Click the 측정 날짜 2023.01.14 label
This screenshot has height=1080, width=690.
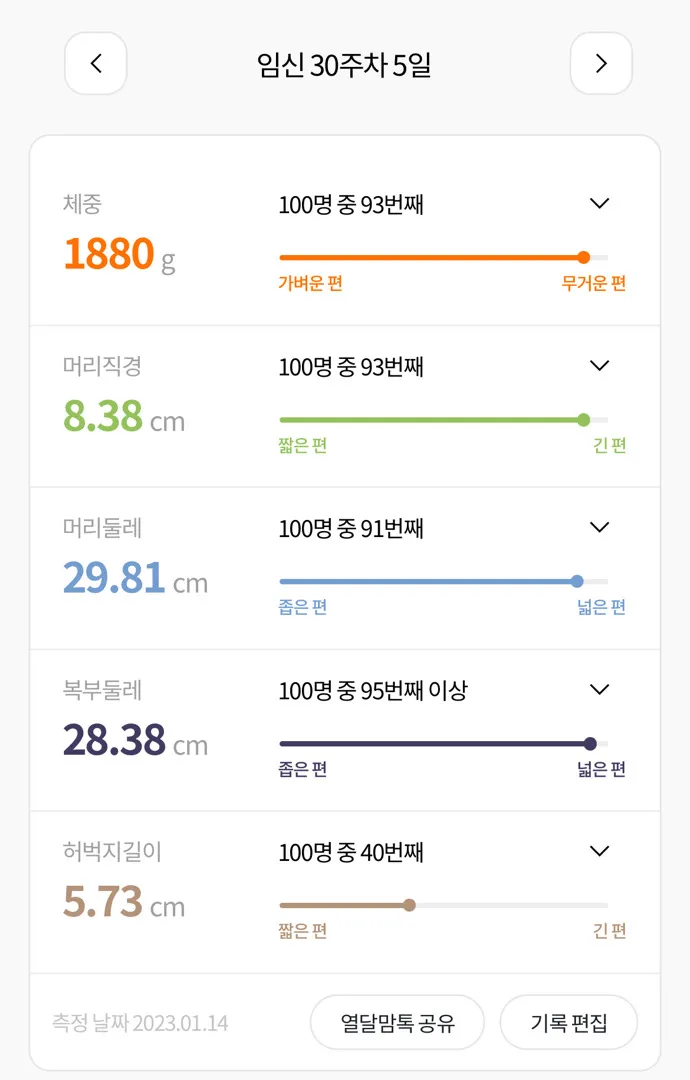(x=140, y=1023)
